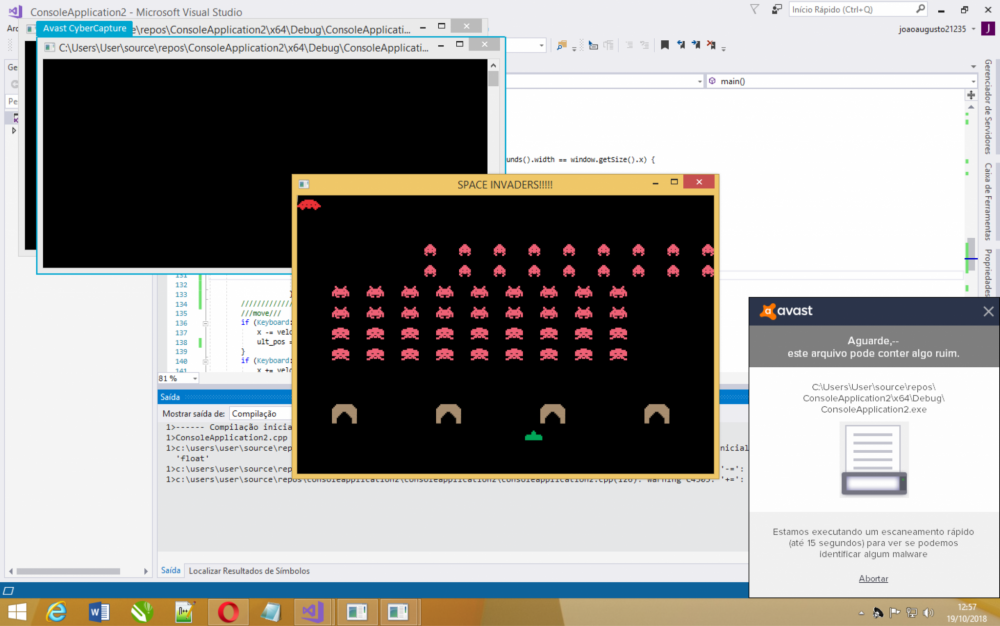Click the Action Center flag tray icon
The image size is (1000, 626).
(895, 613)
